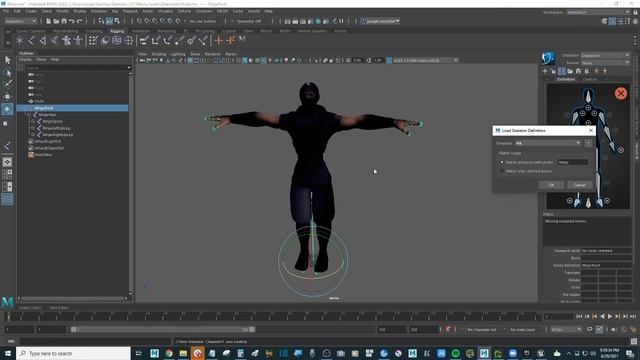Select Match only selected bones radio
The width and height of the screenshot is (640, 360).
[x=502, y=171]
